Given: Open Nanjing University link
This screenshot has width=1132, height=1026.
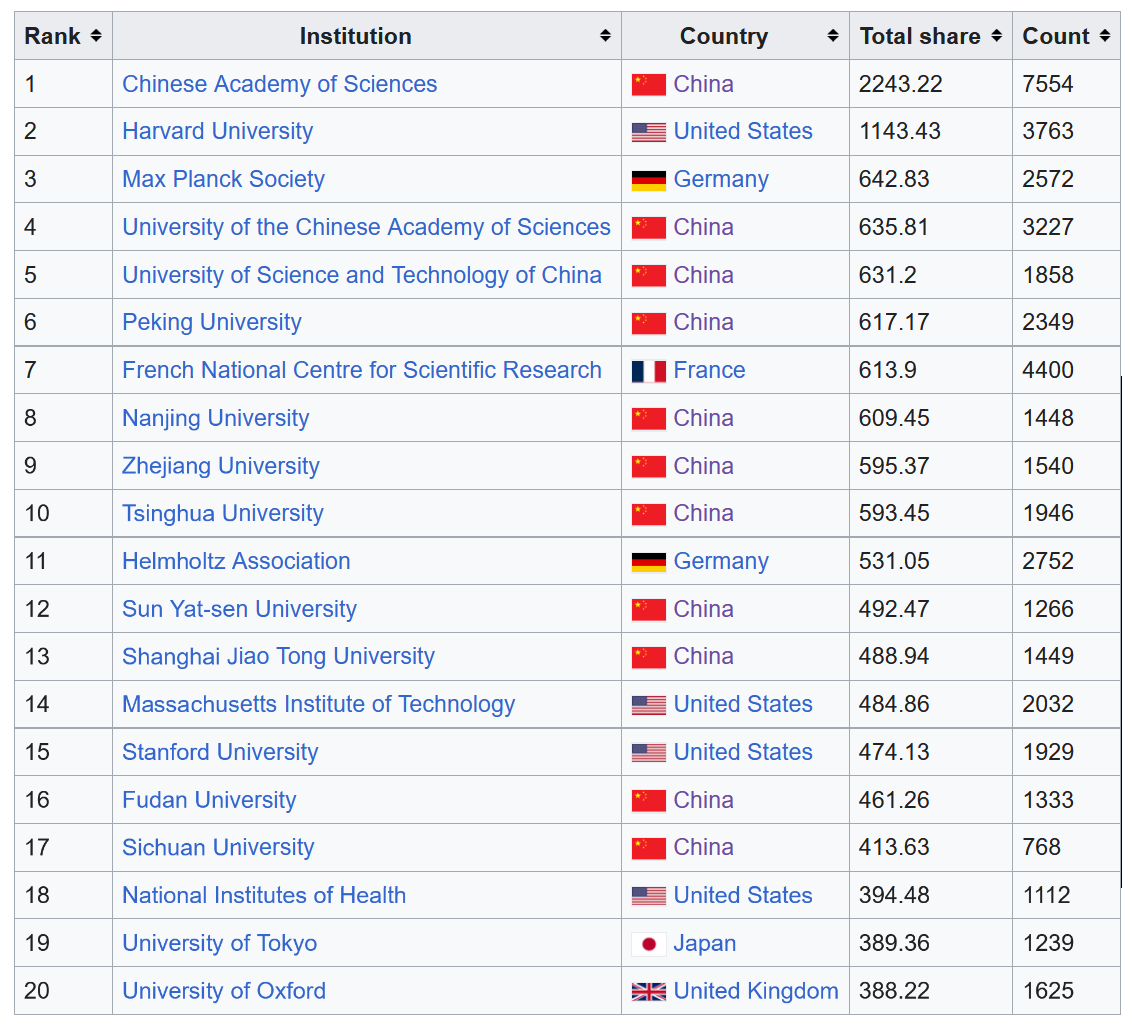Looking at the screenshot, I should [215, 418].
